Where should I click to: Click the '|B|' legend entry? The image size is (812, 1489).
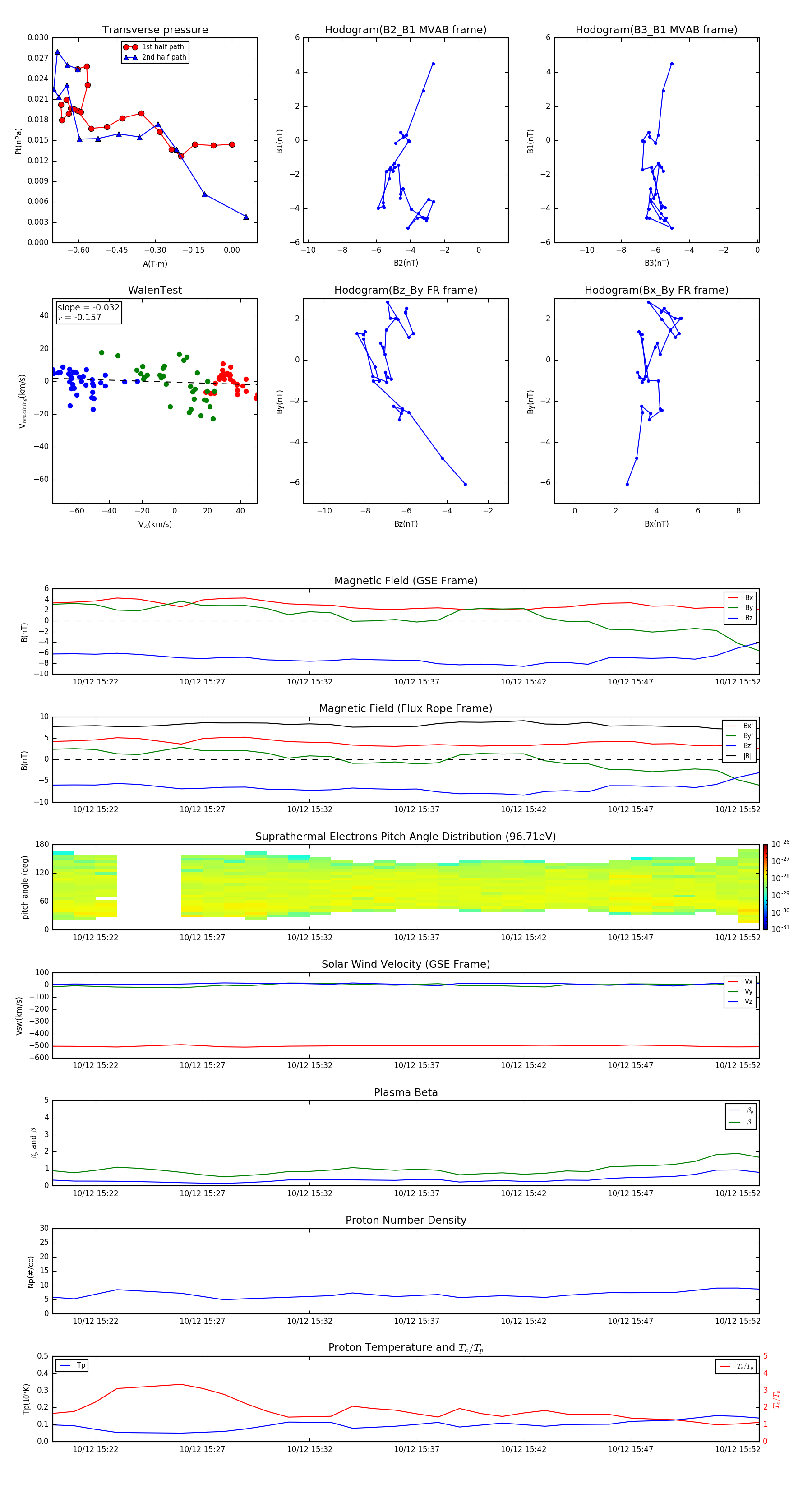[x=740, y=756]
